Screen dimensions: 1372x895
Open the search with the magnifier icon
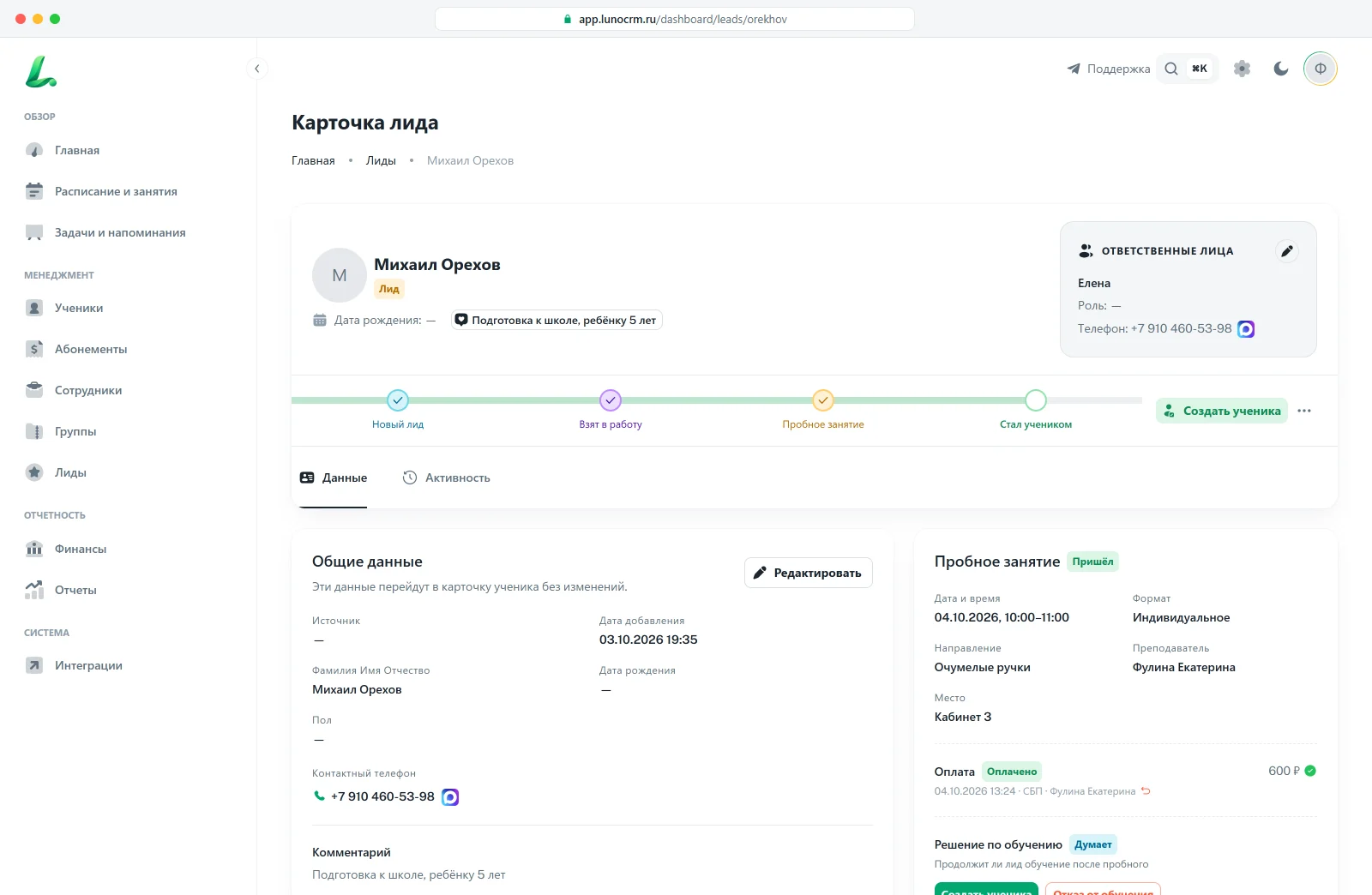1171,69
